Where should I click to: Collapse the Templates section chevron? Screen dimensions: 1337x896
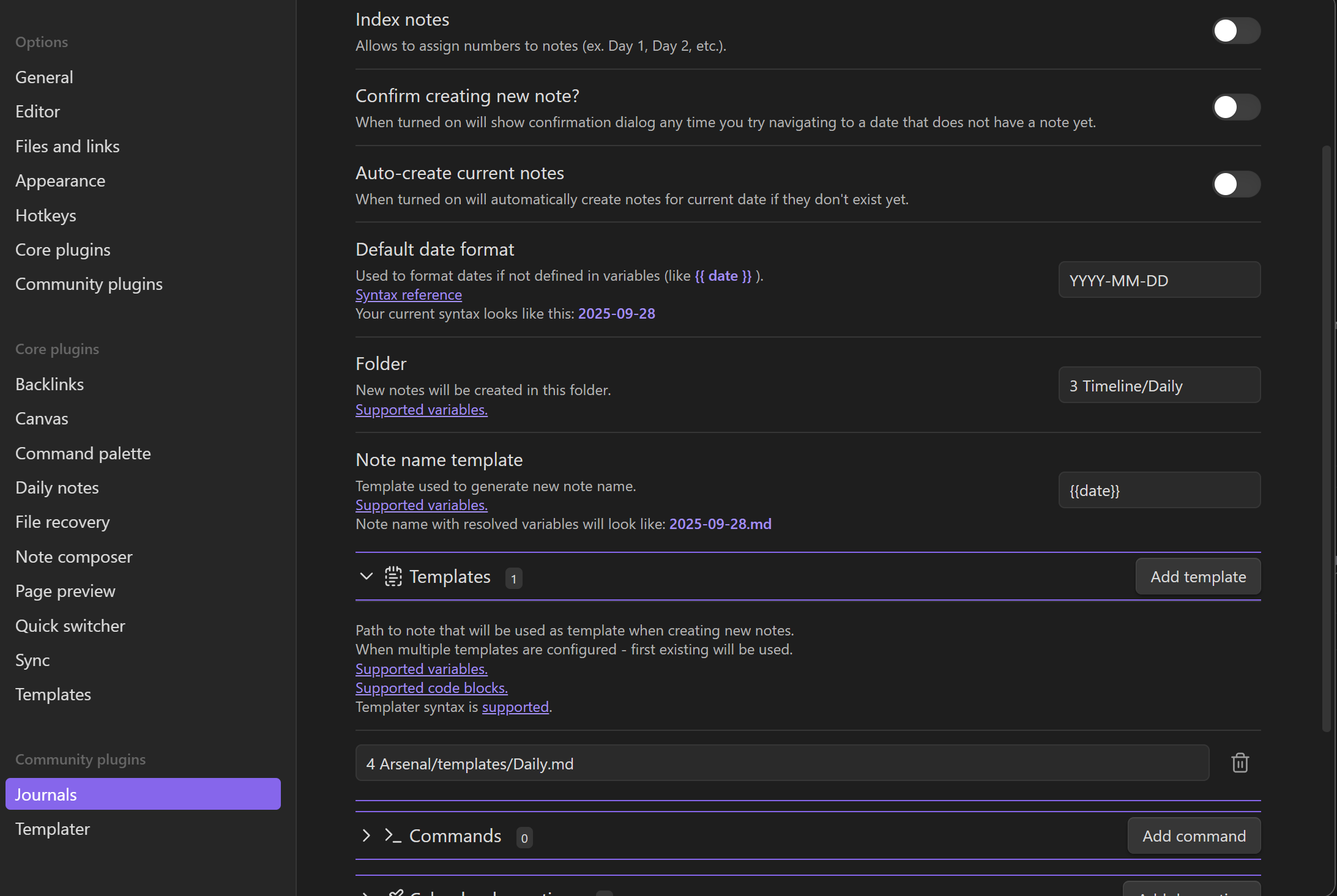(366, 576)
